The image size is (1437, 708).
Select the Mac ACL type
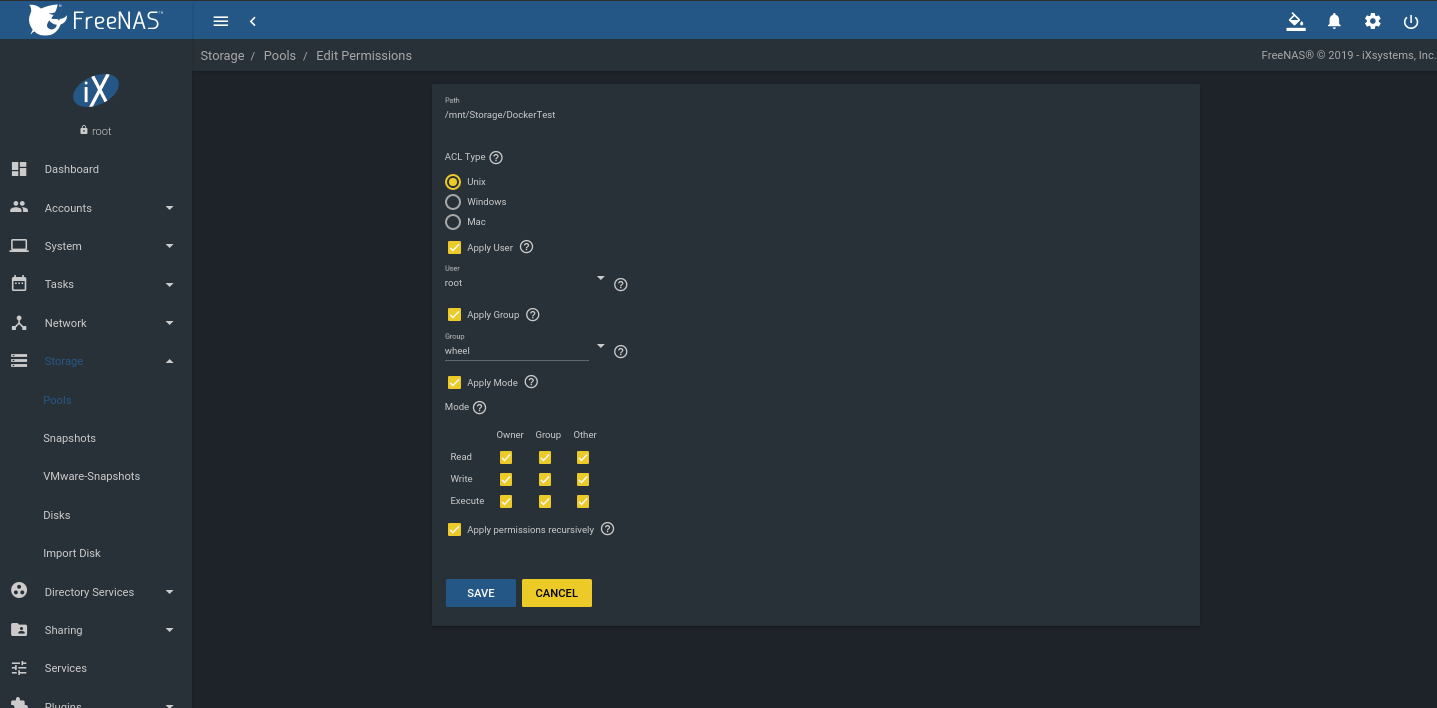click(x=453, y=222)
